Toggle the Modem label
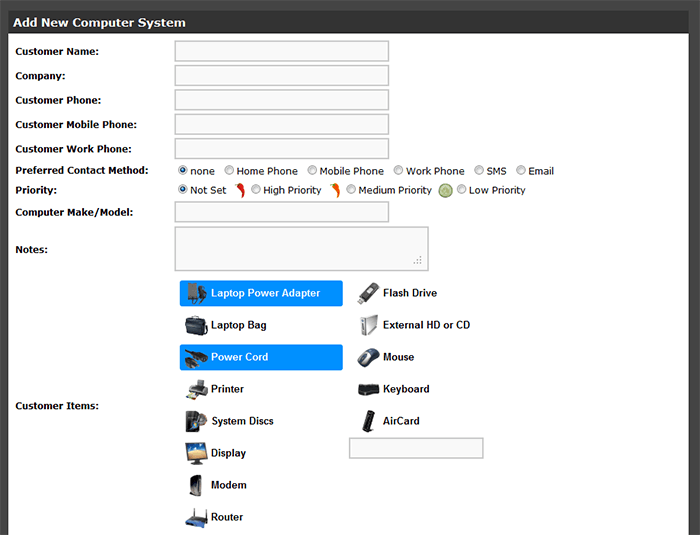The height and width of the screenshot is (535, 700). (x=229, y=485)
